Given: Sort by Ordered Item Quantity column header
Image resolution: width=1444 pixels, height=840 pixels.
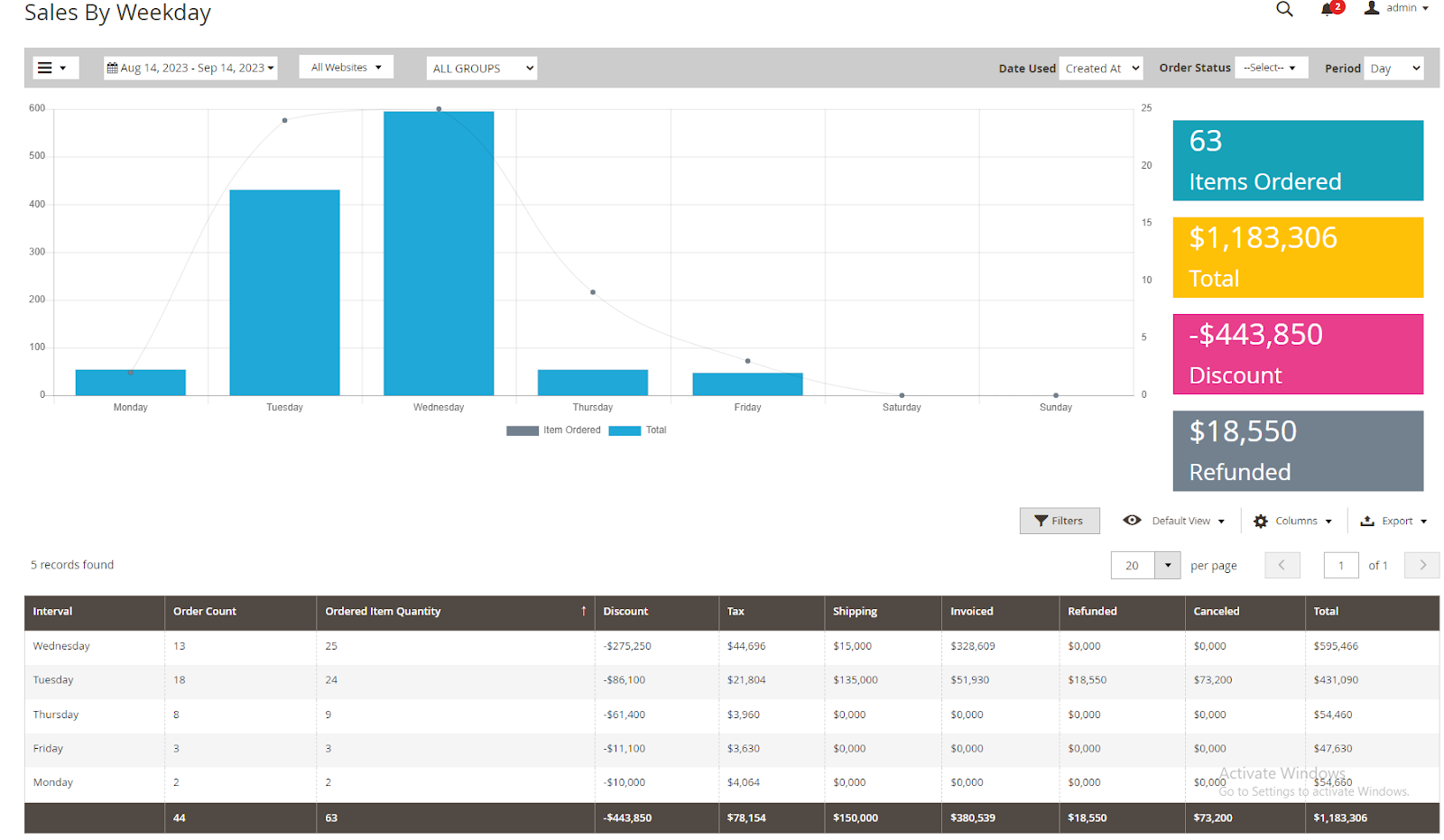Looking at the screenshot, I should click(x=384, y=612).
